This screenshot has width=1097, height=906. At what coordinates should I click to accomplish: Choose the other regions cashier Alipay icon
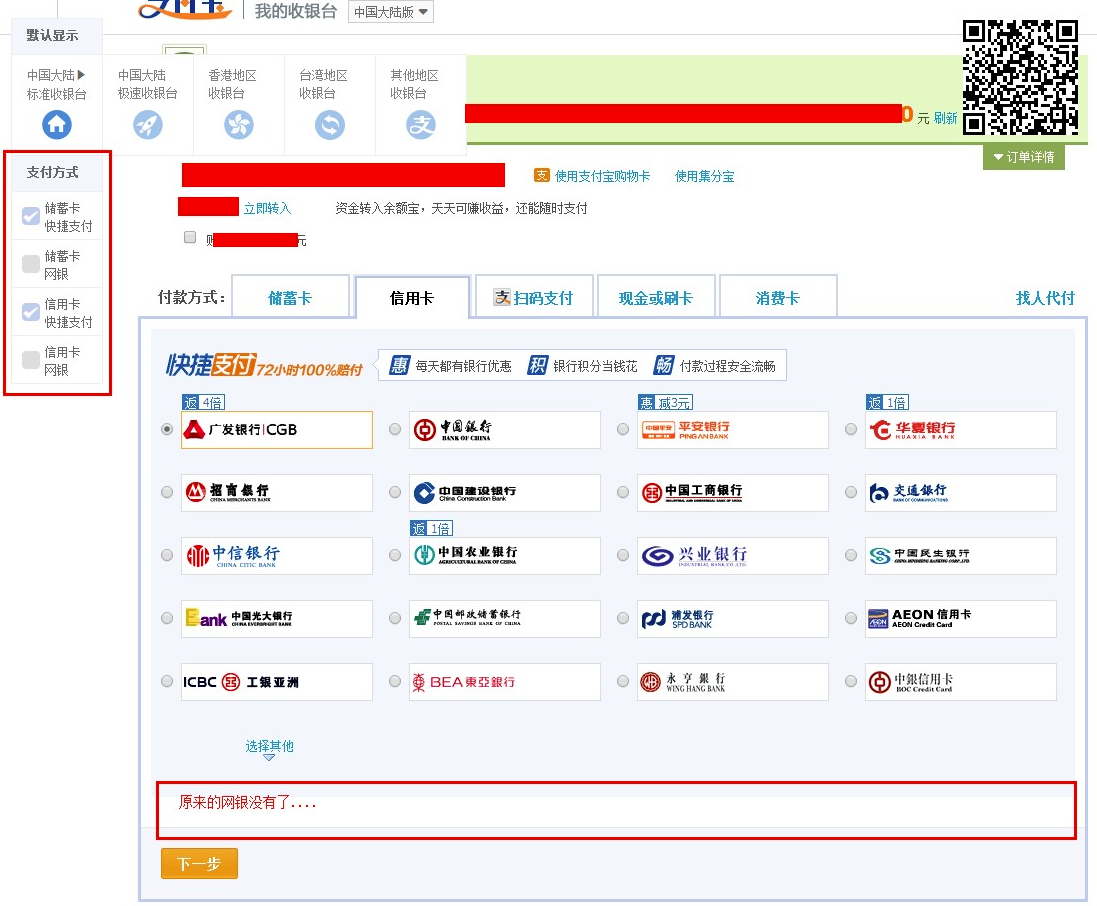tap(420, 125)
